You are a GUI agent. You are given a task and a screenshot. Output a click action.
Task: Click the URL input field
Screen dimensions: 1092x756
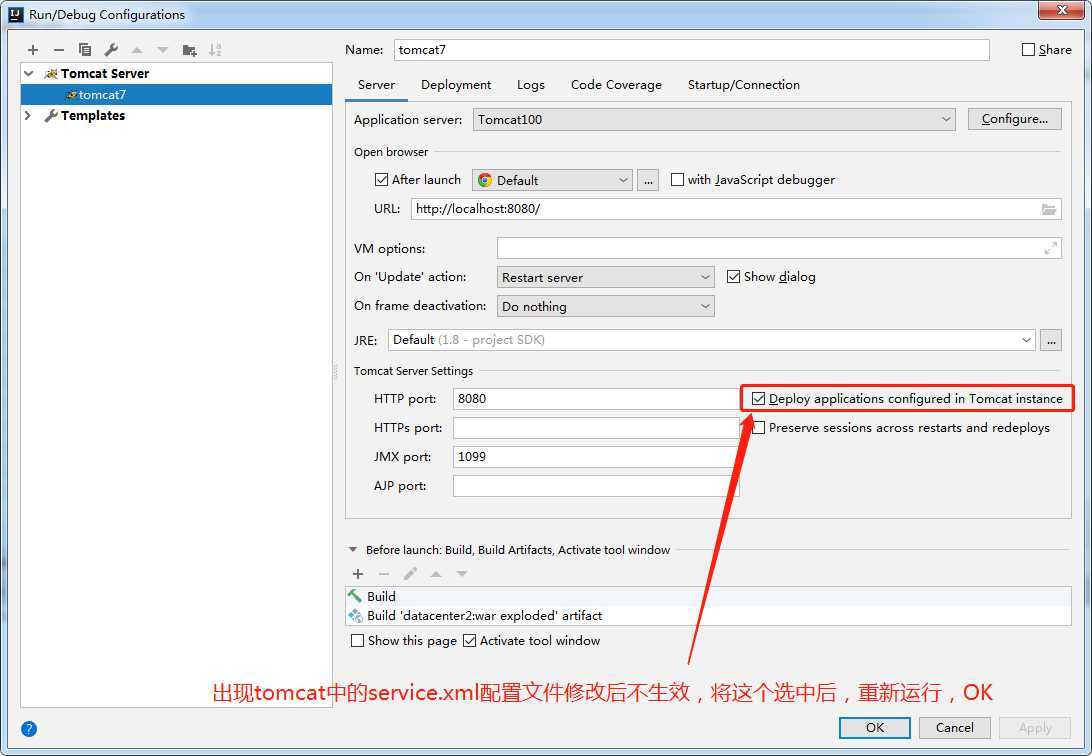point(736,209)
